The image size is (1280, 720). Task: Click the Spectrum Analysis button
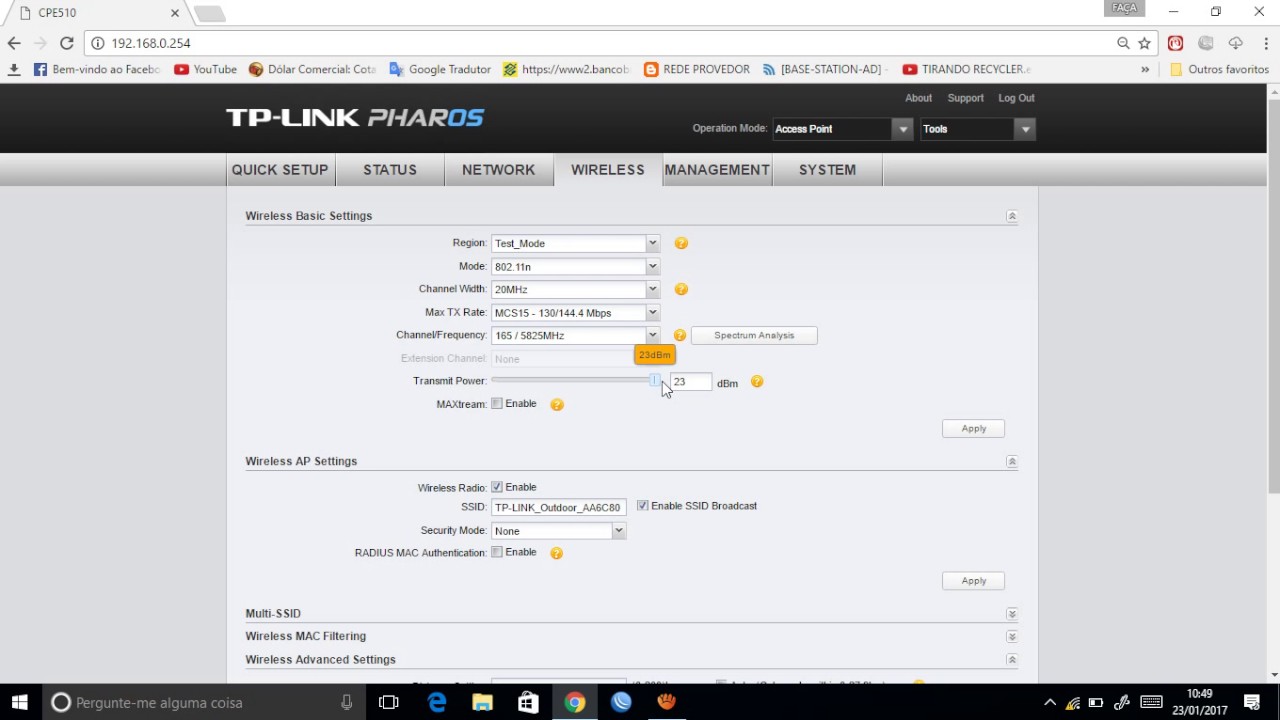pos(754,335)
